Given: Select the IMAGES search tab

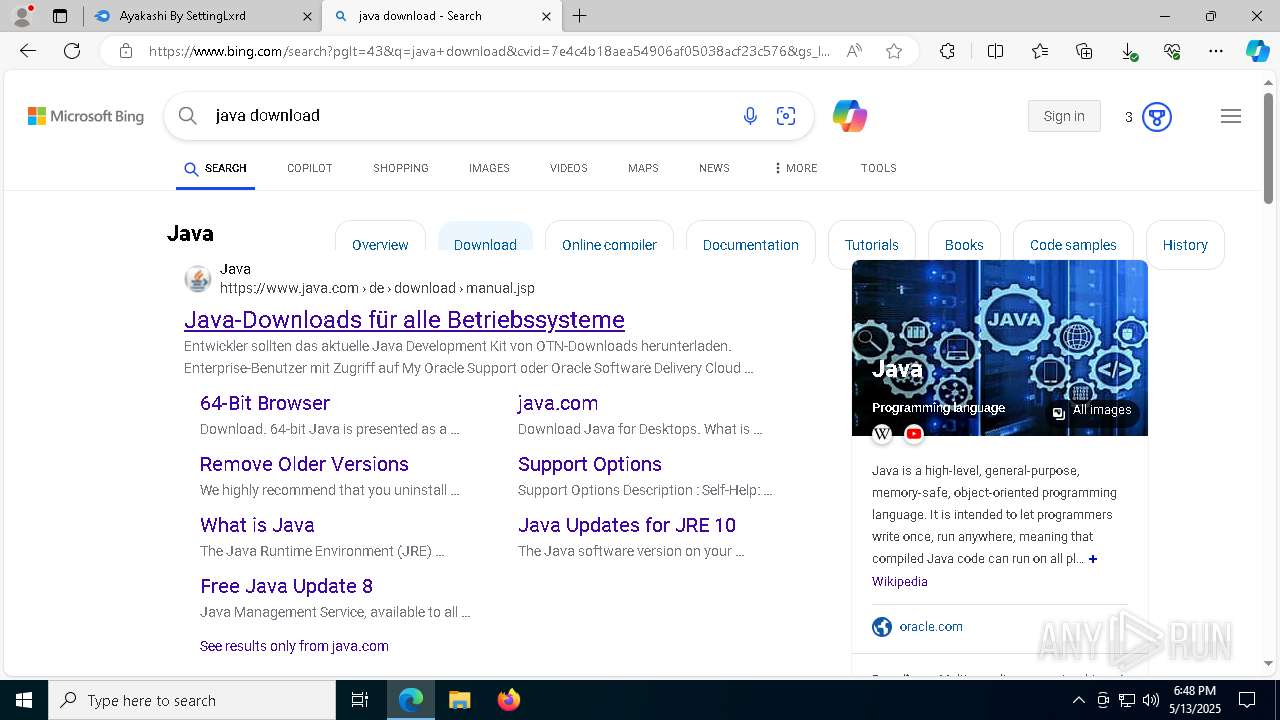Looking at the screenshot, I should click(x=489, y=168).
